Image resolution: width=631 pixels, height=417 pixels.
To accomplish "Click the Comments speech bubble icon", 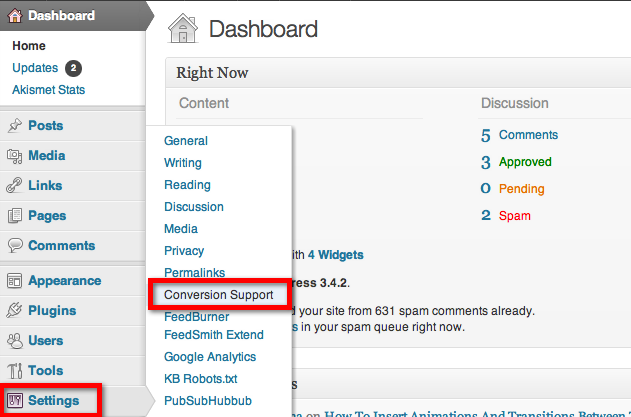I will (x=15, y=246).
